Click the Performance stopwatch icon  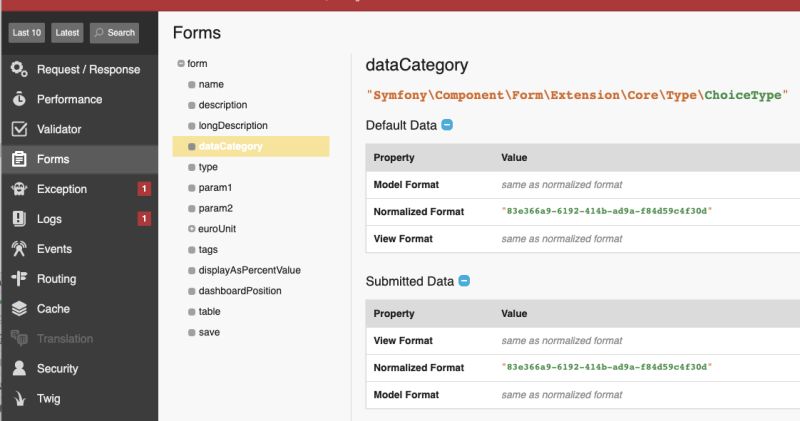click(19, 99)
